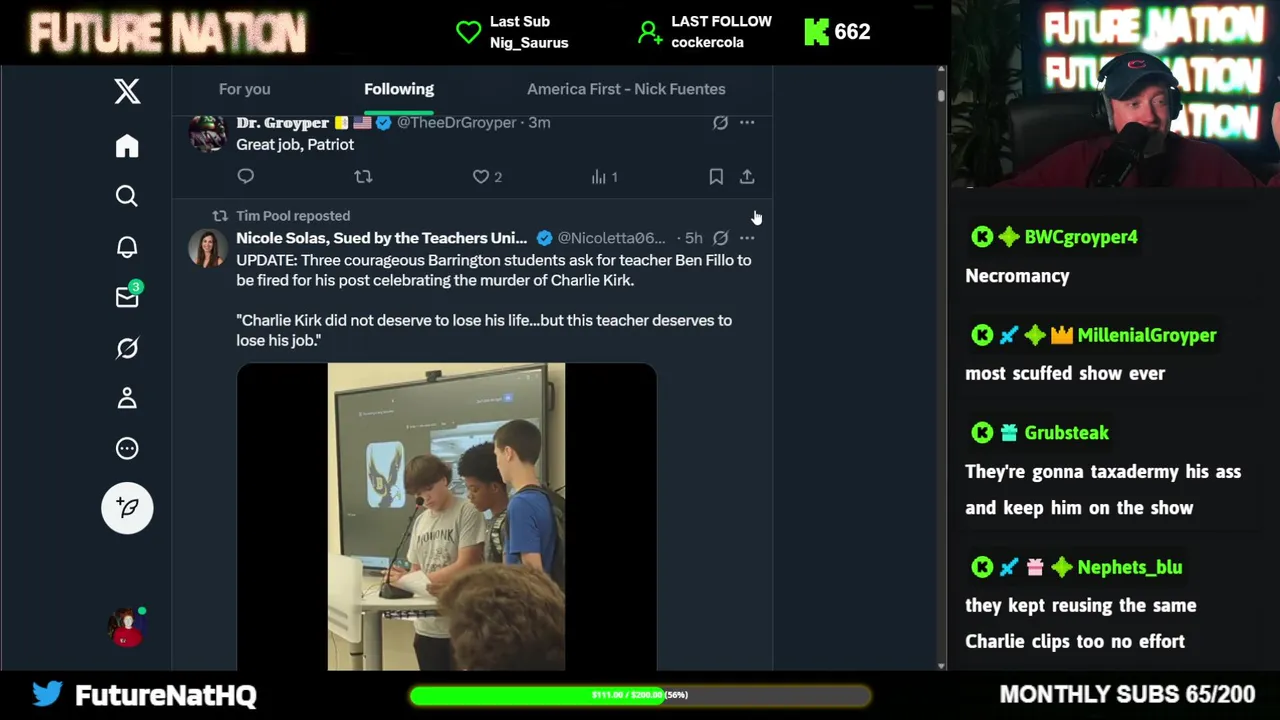Click Nephets_blu chat username

click(1130, 567)
